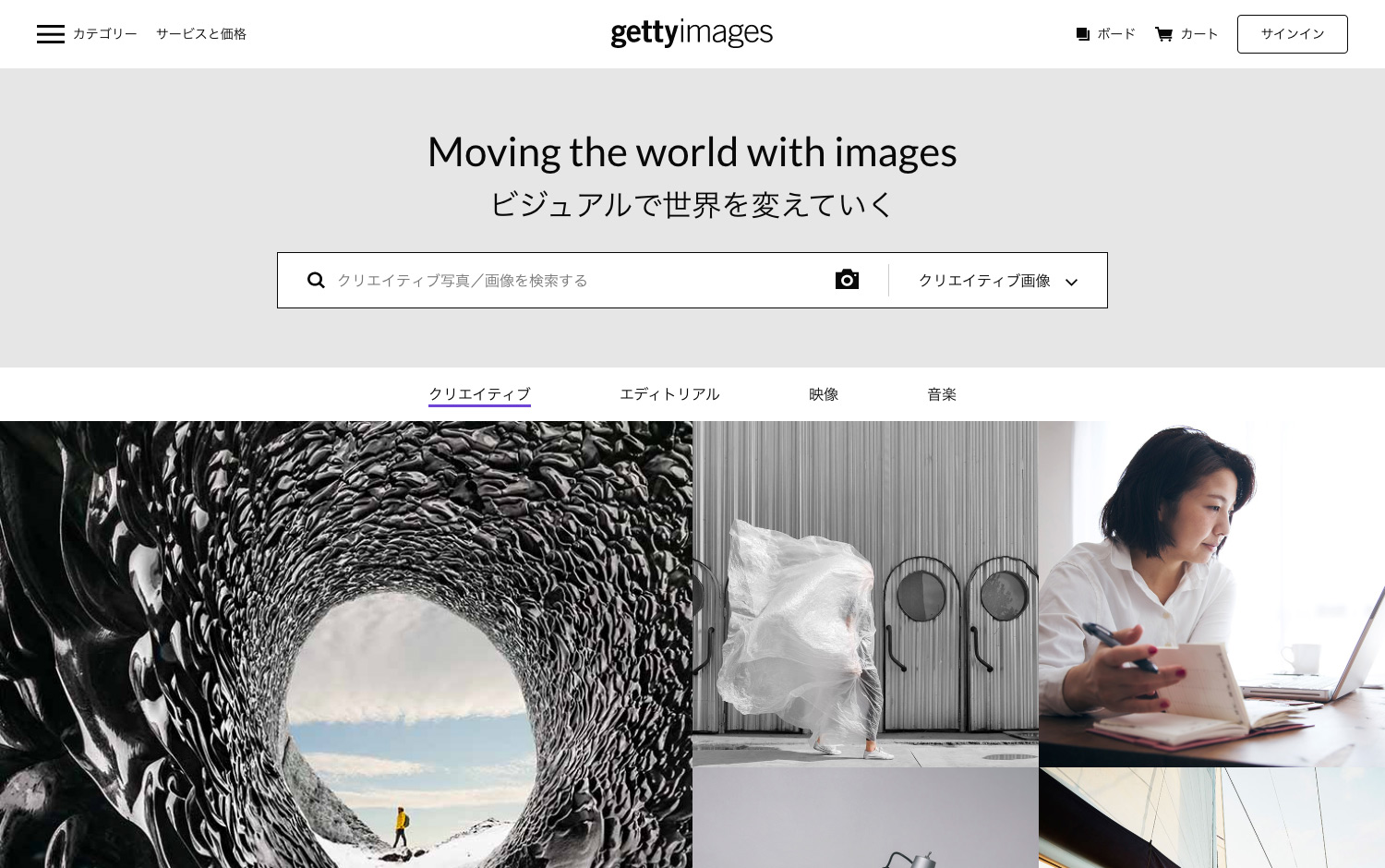Click the magnifier search icon
The height and width of the screenshot is (868, 1385).
point(316,280)
